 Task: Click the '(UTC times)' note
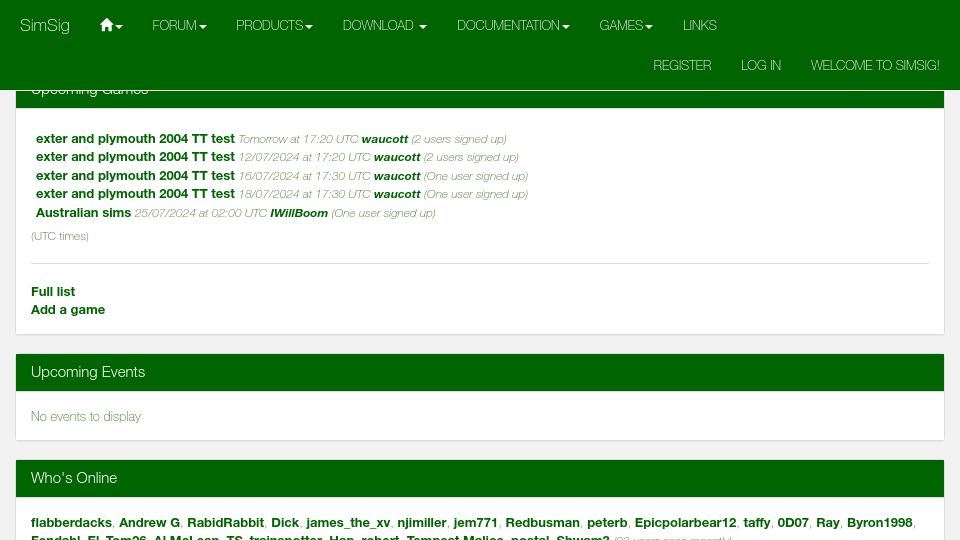60,236
